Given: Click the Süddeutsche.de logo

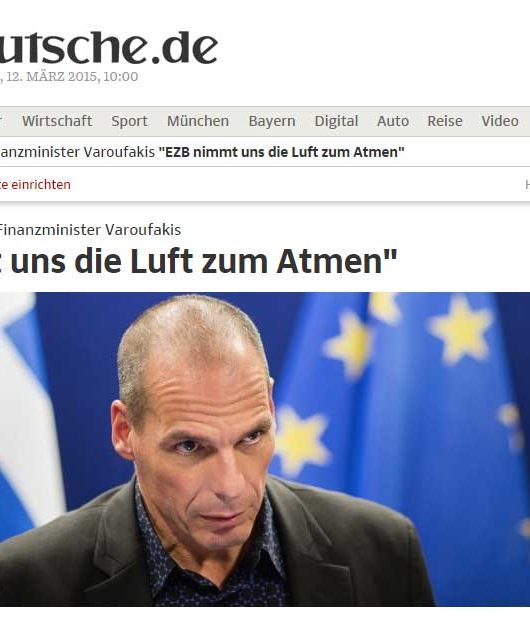Looking at the screenshot, I should point(108,48).
